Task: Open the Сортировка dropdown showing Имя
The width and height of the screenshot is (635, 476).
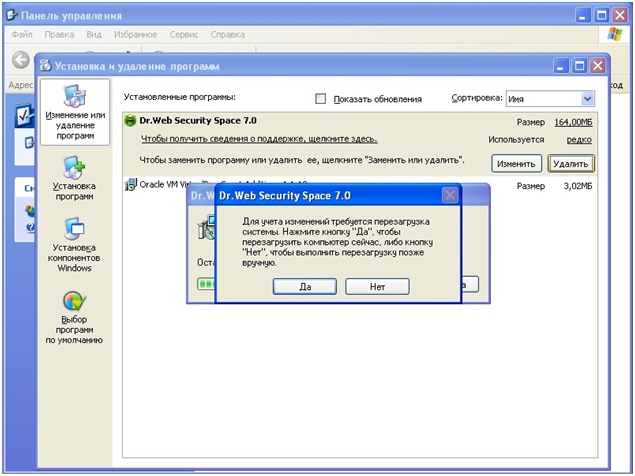Action: [550, 98]
